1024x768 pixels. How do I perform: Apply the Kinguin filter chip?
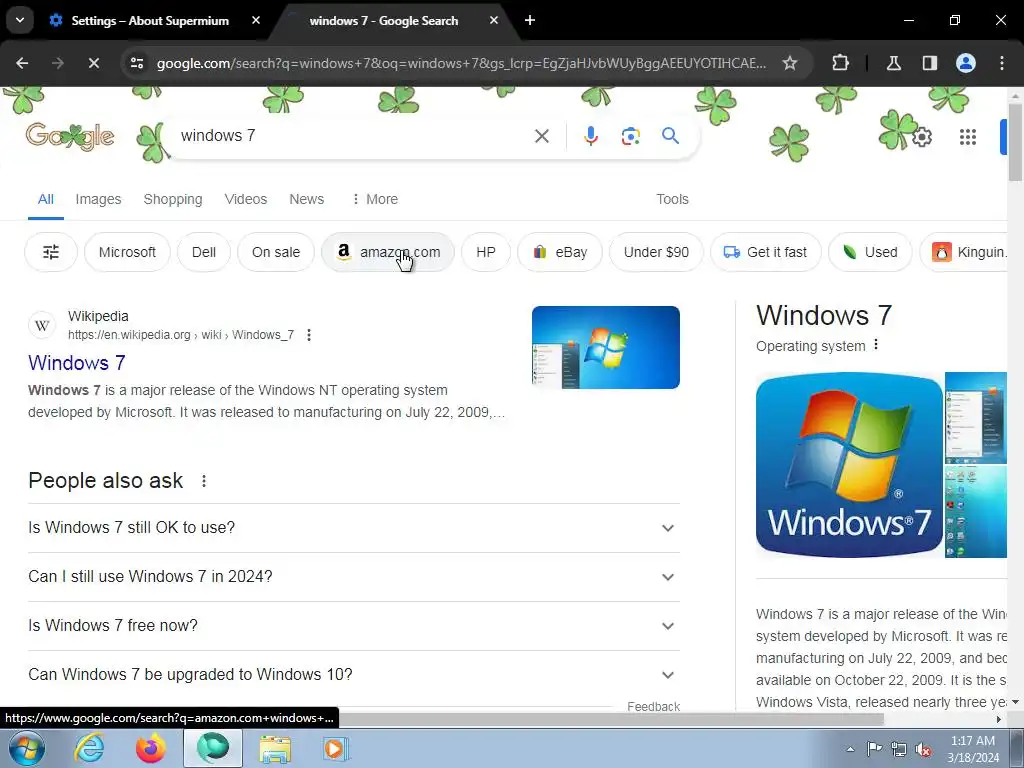pyautogui.click(x=964, y=252)
